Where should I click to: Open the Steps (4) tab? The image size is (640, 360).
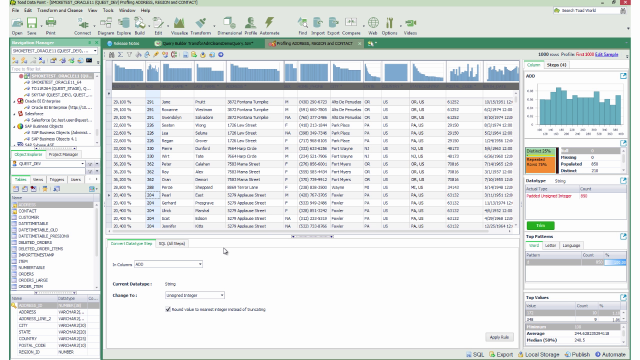coord(556,65)
